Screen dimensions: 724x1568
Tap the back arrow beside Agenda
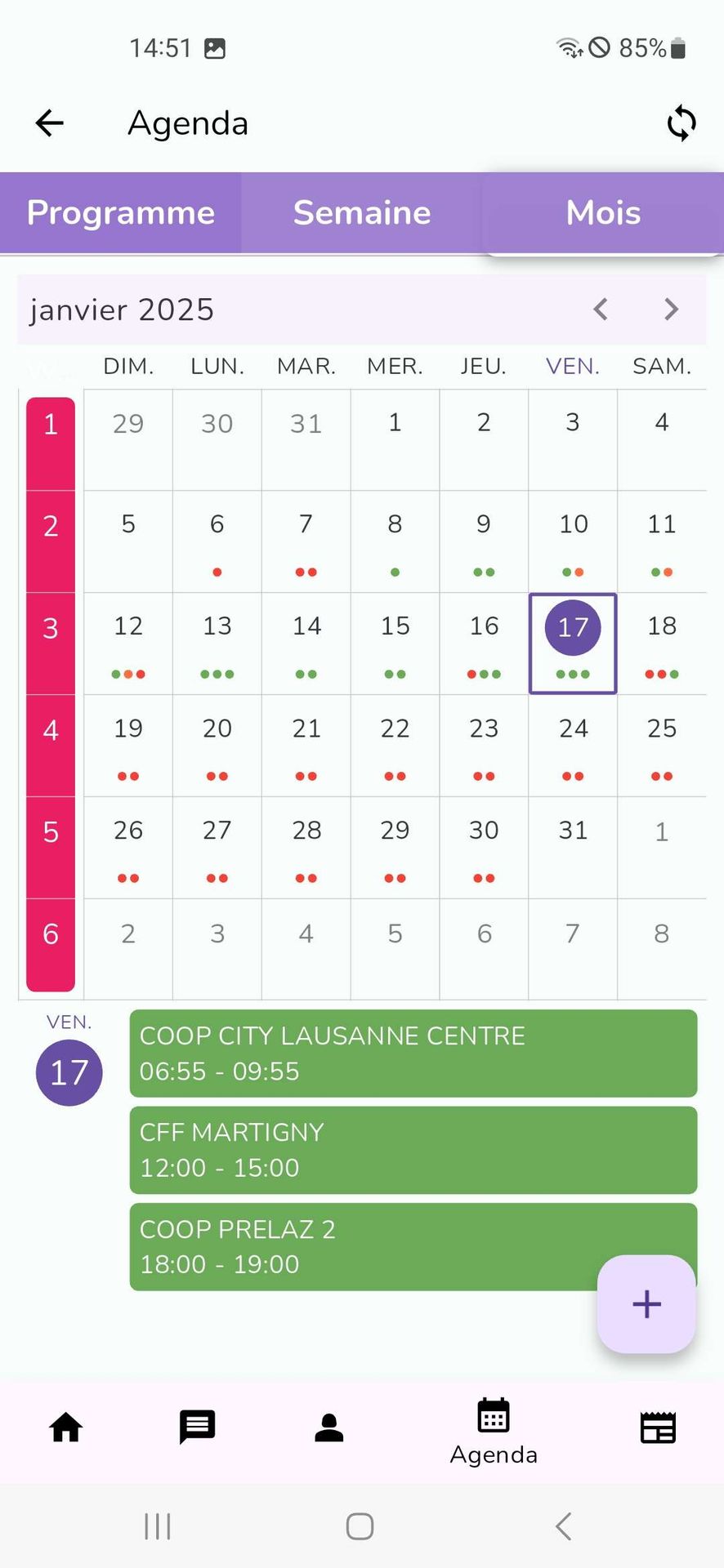coord(50,123)
